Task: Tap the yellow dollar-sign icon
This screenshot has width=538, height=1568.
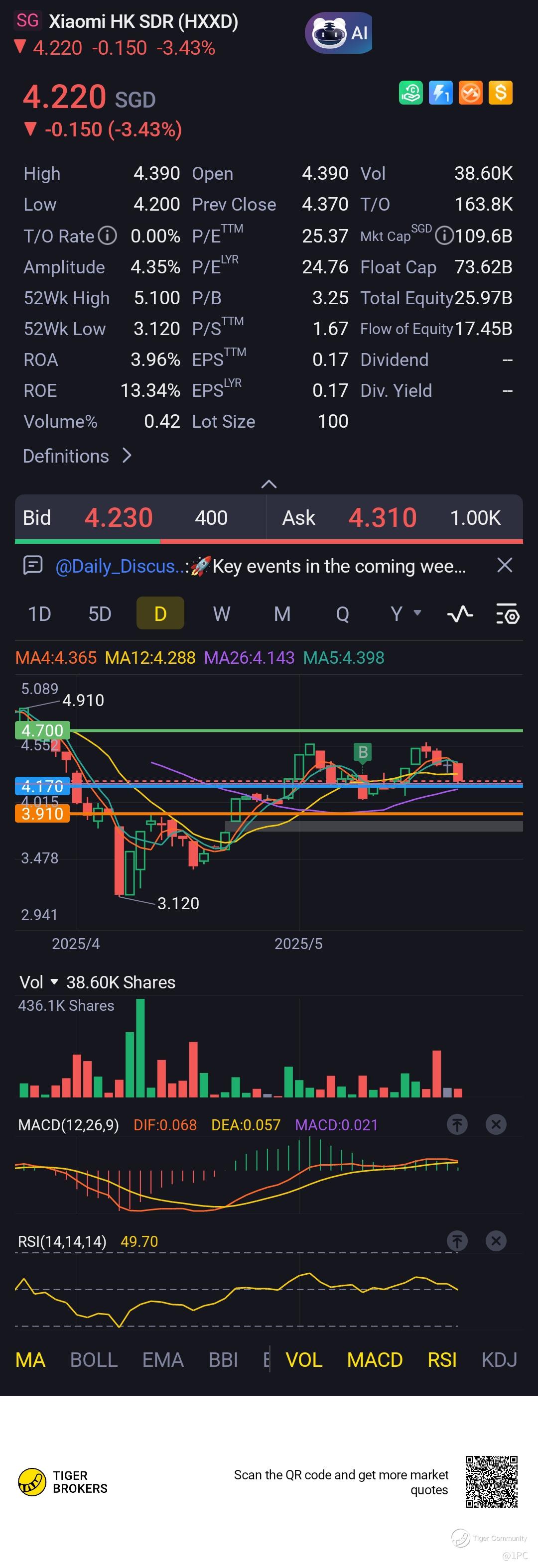Action: [x=500, y=93]
